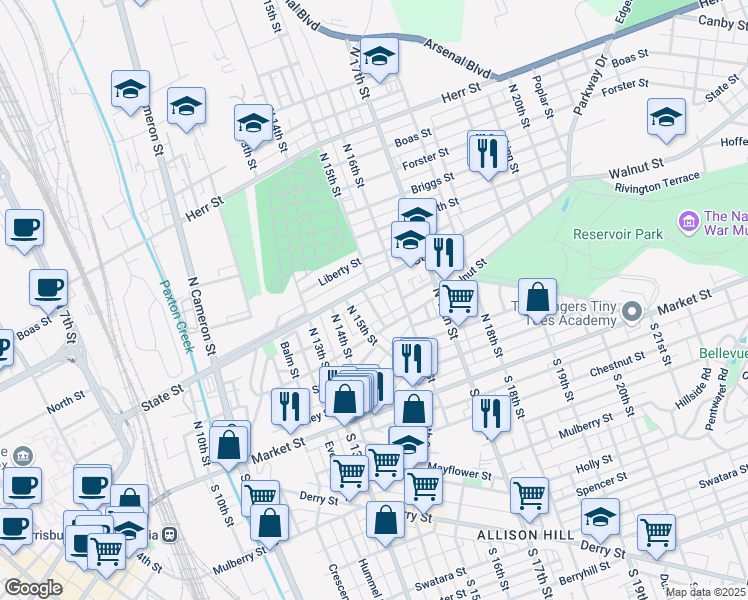Click the school marker near Hoffer label at right
748x600 pixels.
coord(666,120)
